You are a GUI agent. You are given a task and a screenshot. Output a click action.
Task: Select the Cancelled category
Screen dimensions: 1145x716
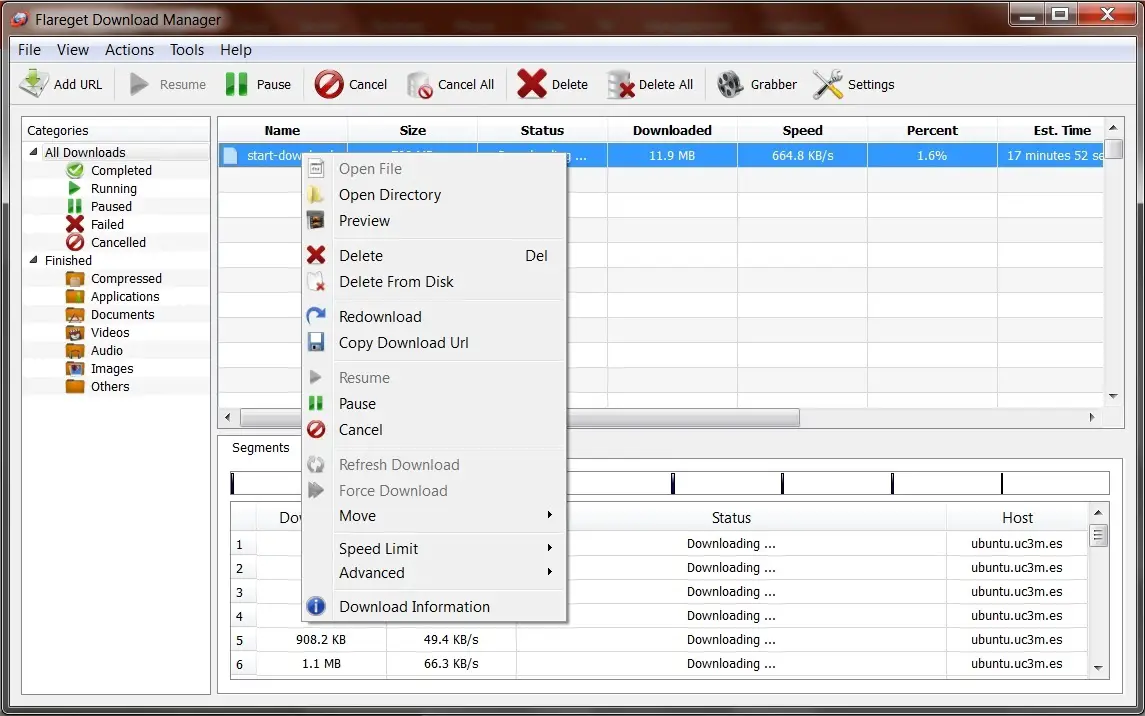tap(118, 242)
